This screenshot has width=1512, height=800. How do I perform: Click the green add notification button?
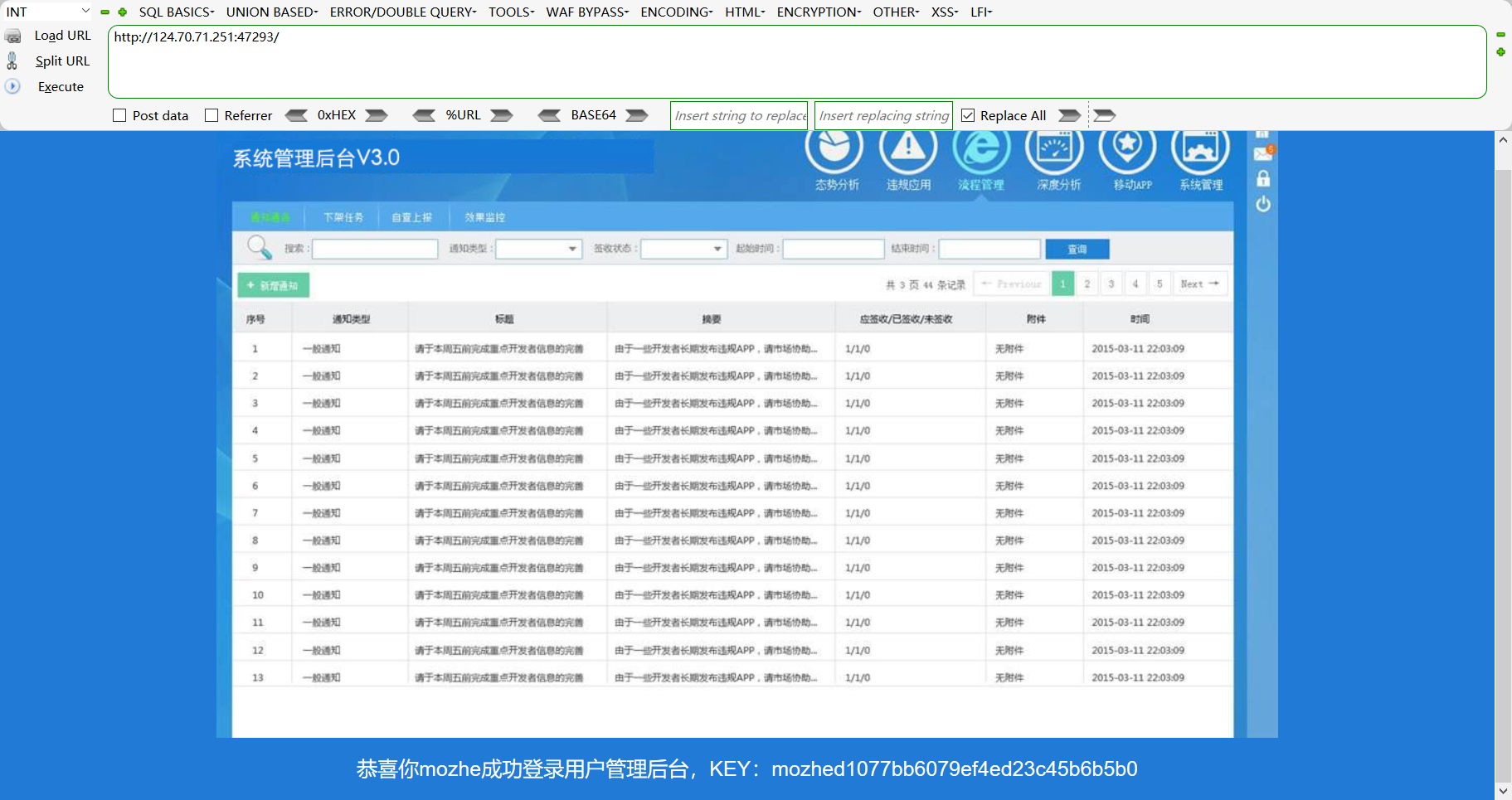click(274, 285)
